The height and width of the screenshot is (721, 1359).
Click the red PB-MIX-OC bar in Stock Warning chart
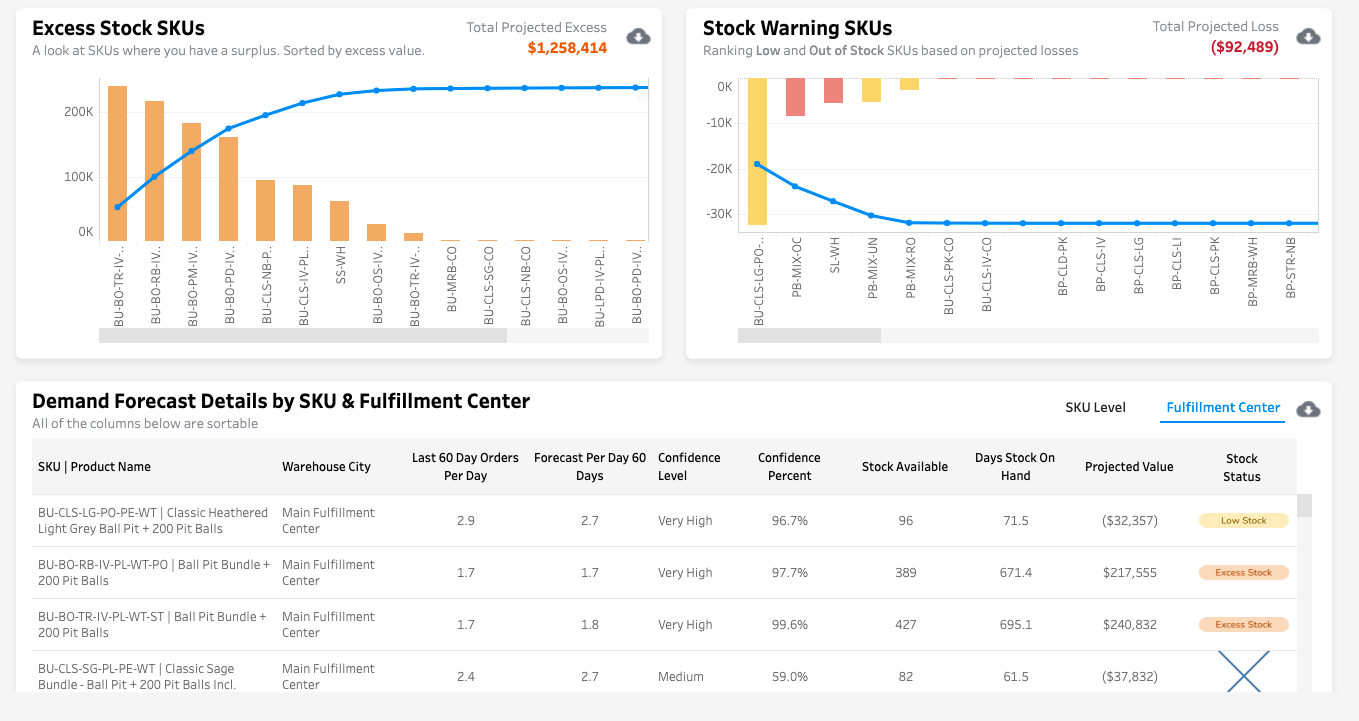point(795,97)
